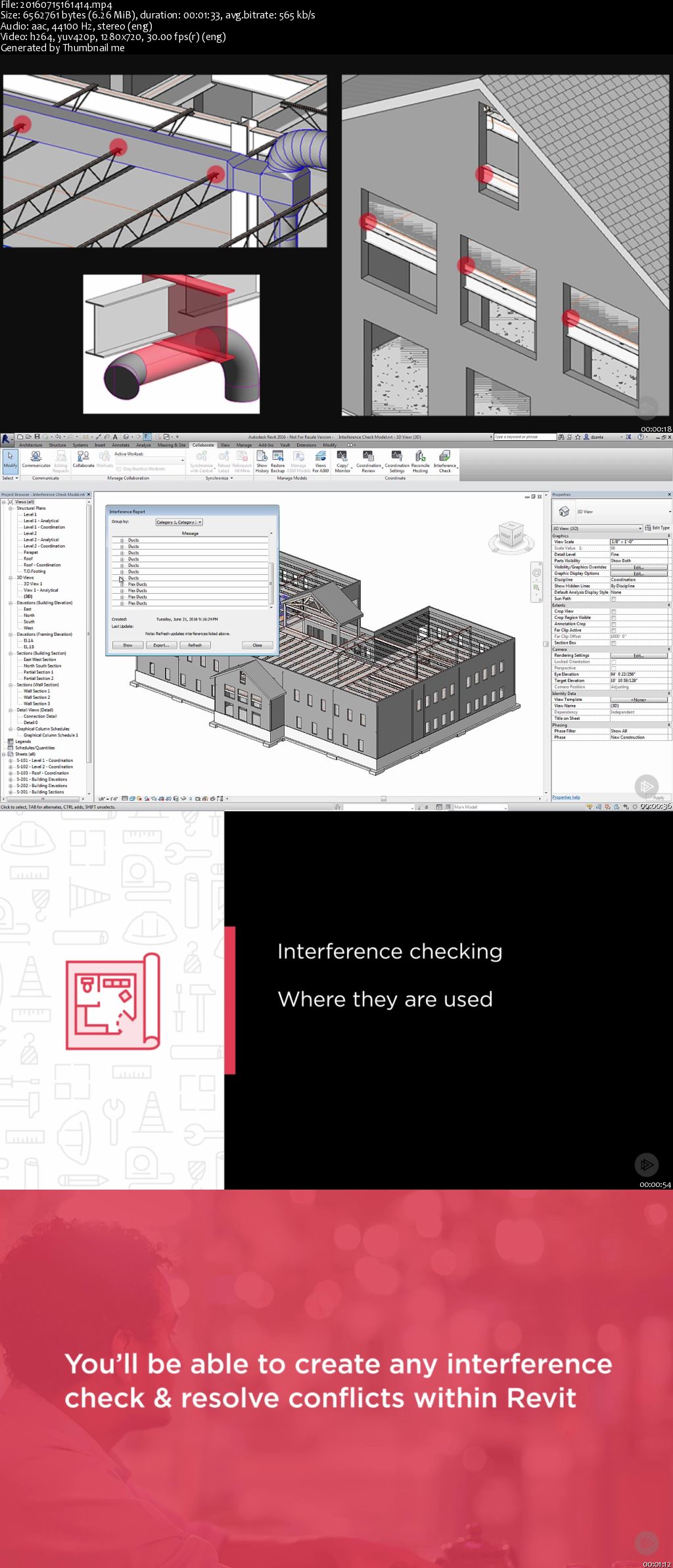Toggle the Sun Path checkbox
Screen dimensions: 673x1568
[x=613, y=598]
